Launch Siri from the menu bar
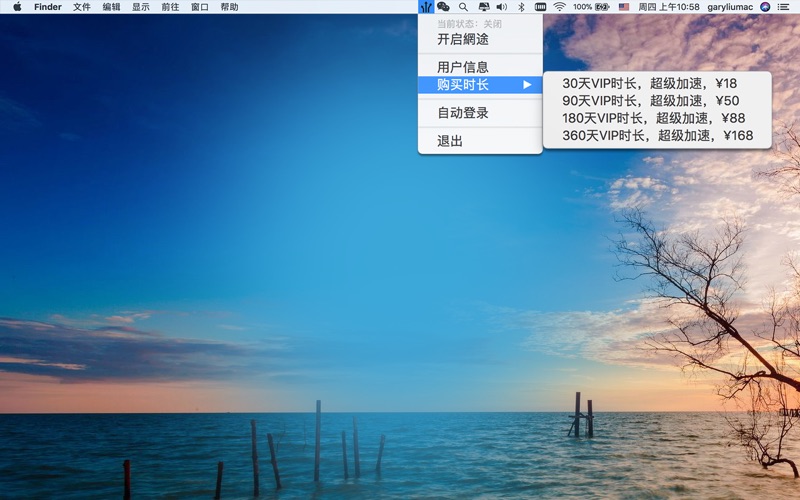This screenshot has height=500, width=800. 764,7
